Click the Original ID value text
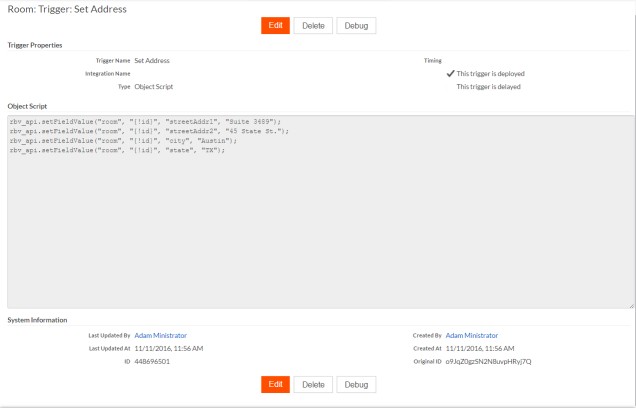 pos(489,361)
